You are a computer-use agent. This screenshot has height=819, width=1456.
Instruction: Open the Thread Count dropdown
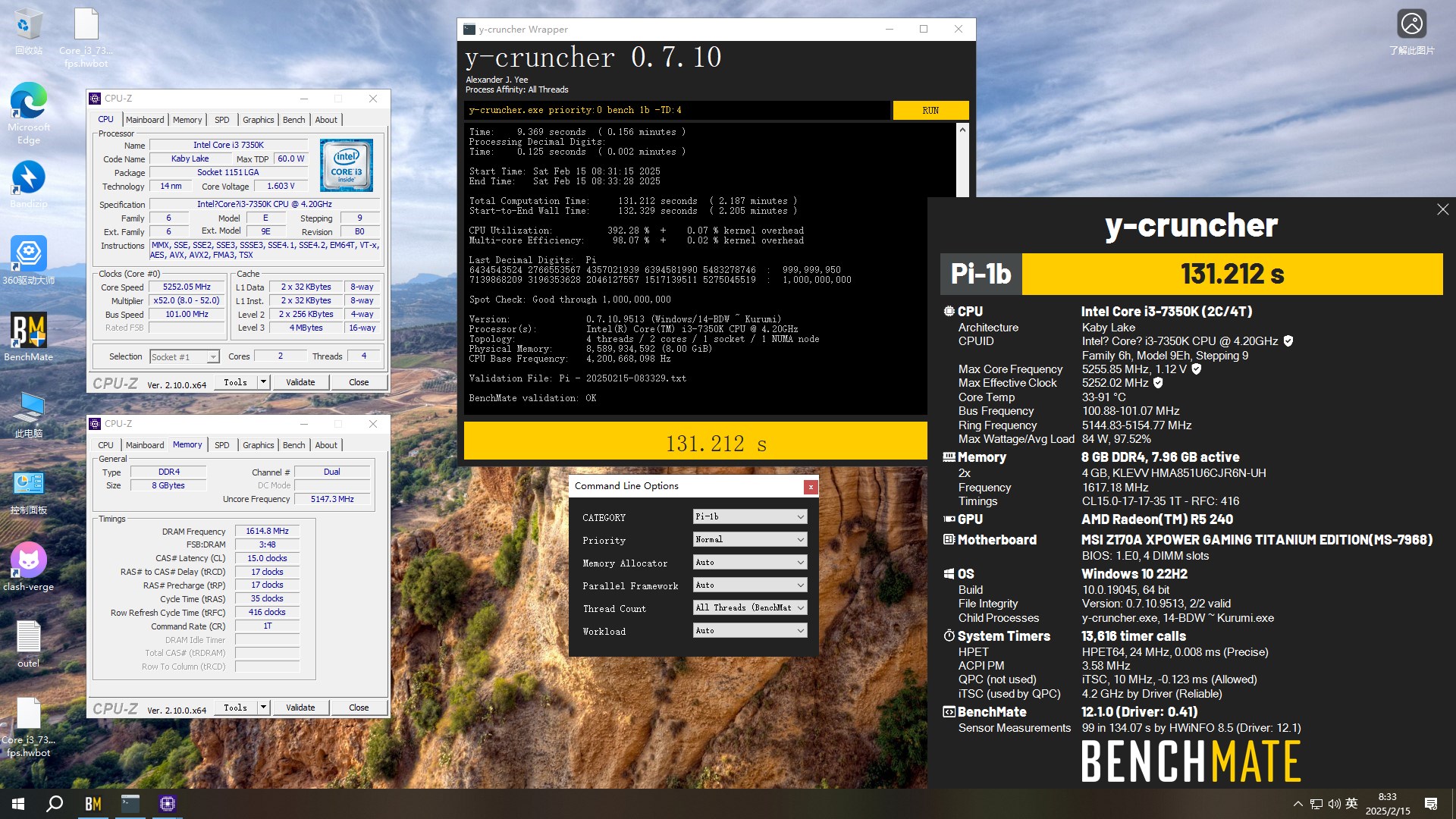pyautogui.click(x=750, y=607)
